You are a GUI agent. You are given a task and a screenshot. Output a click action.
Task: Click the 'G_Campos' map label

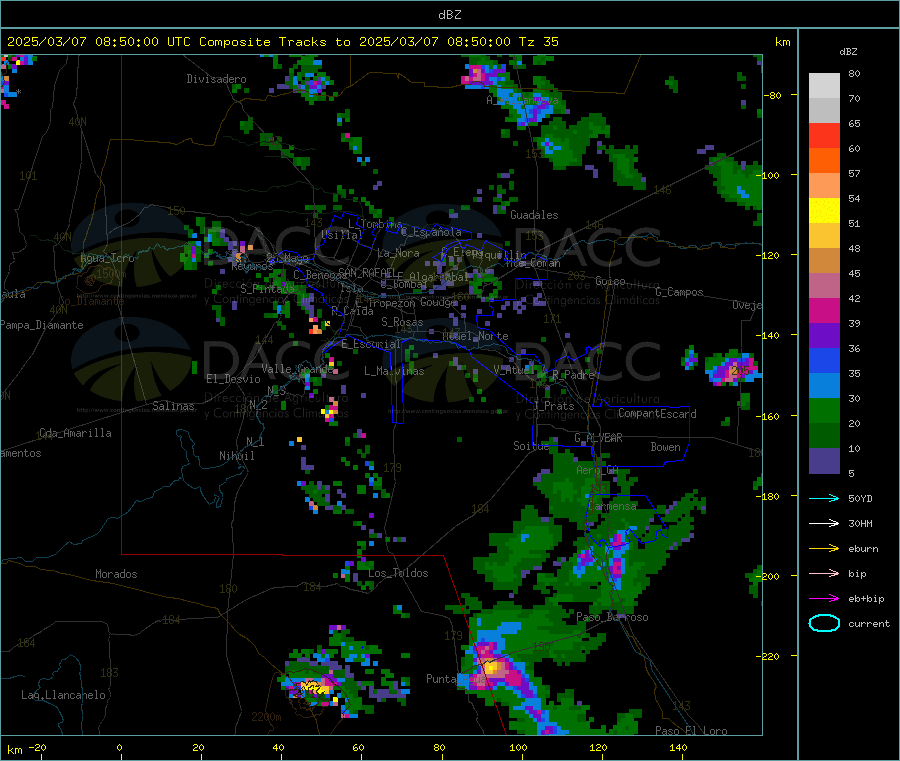pyautogui.click(x=679, y=292)
